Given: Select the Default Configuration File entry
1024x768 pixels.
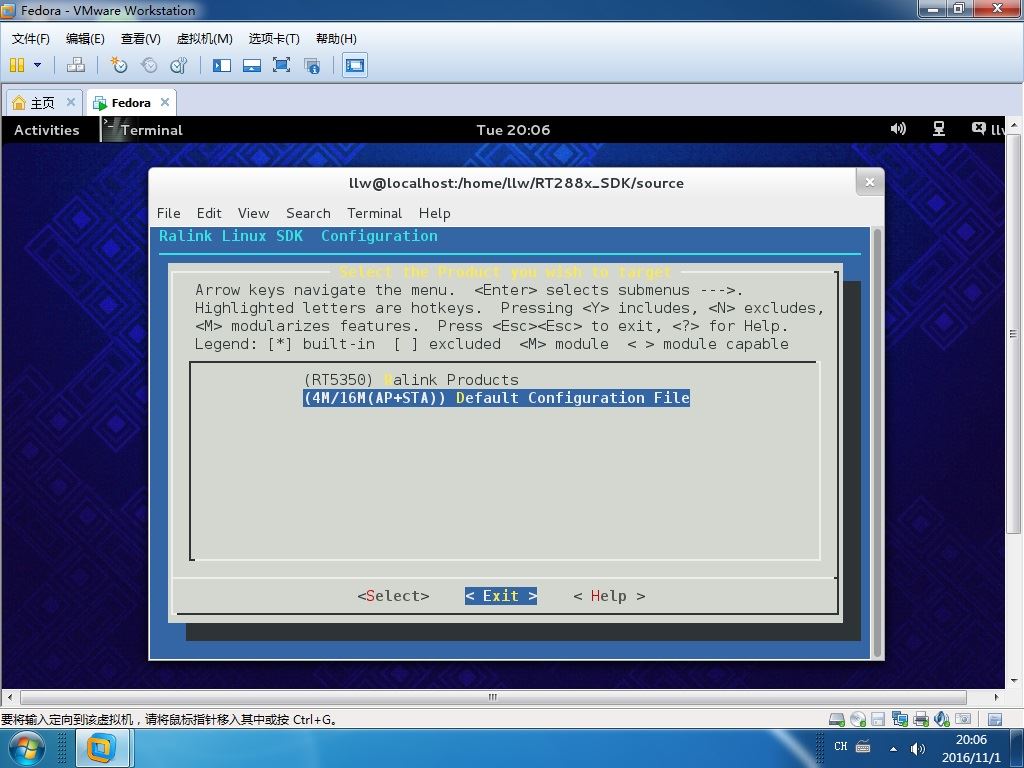Looking at the screenshot, I should point(496,398).
